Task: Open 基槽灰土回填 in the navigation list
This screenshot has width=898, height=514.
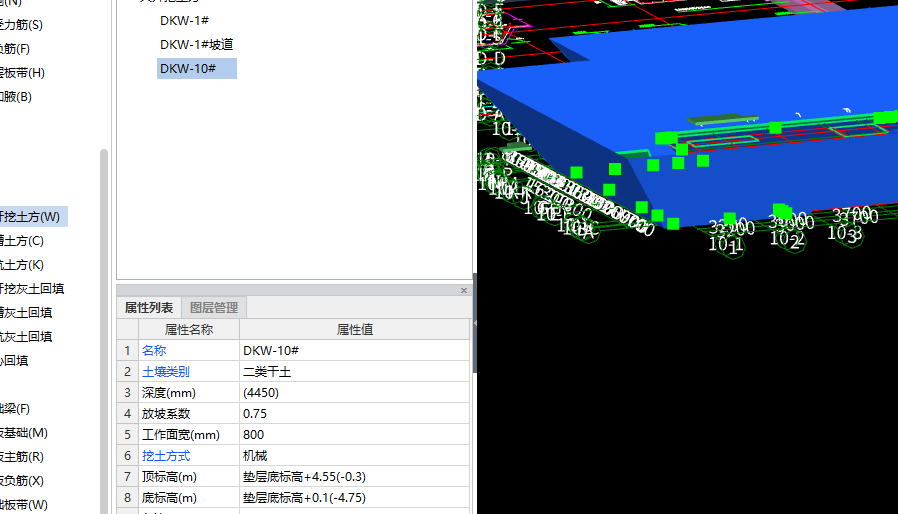Action: tap(26, 313)
